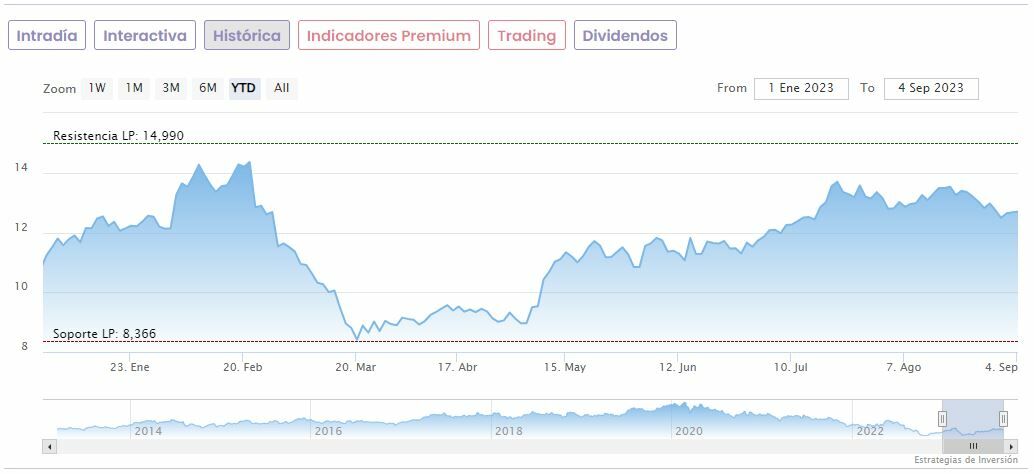Image resolution: width=1034 pixels, height=474 pixels.
Task: Choose the 3M zoom range
Action: pyautogui.click(x=171, y=88)
